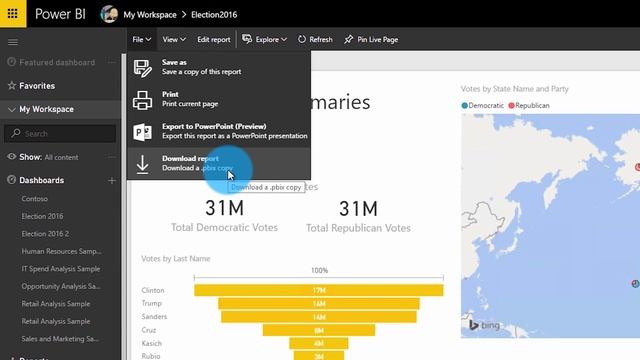Click the Pin Live Page pin icon

coord(348,39)
